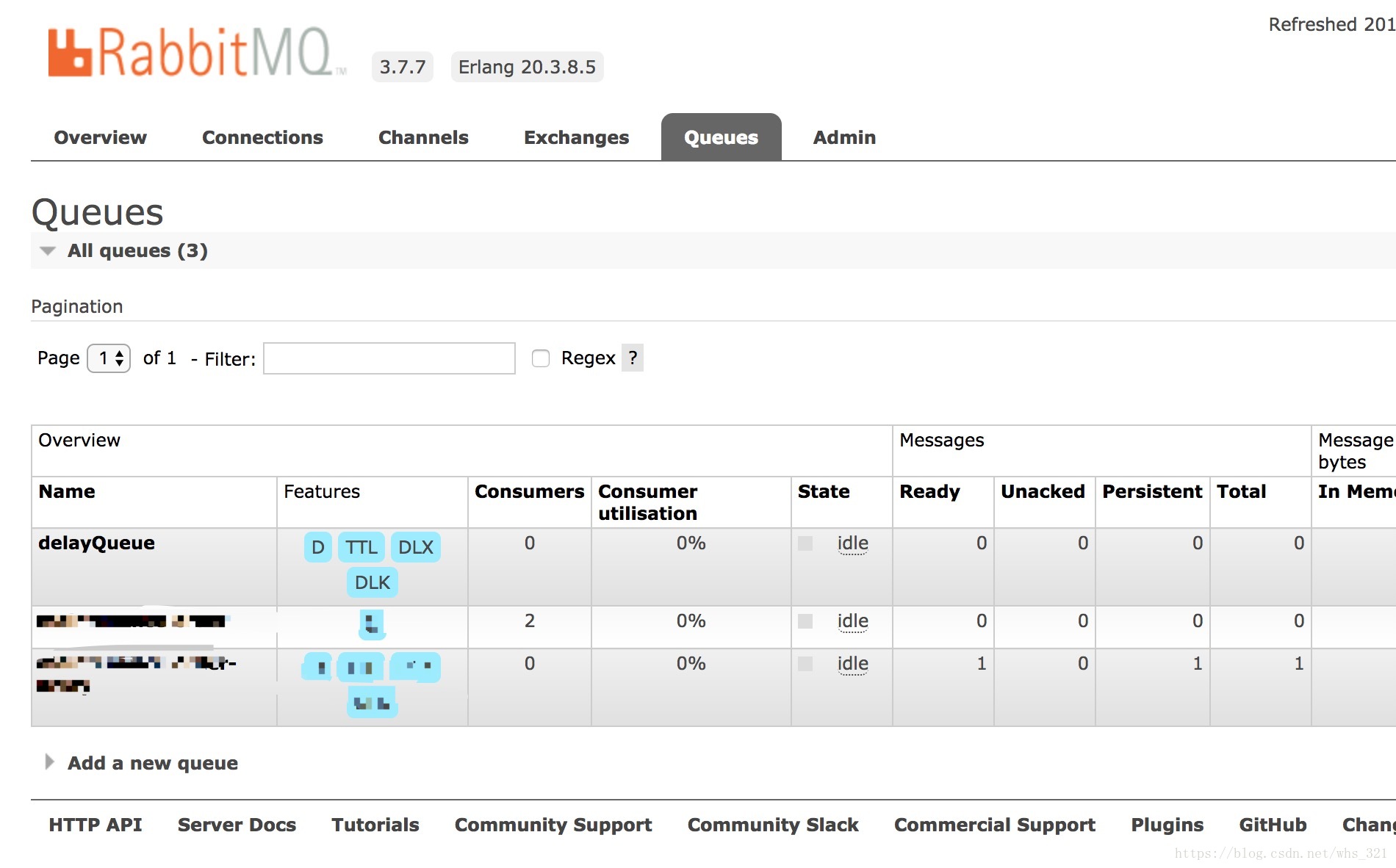Sort by the Persistent column header

tap(1153, 491)
